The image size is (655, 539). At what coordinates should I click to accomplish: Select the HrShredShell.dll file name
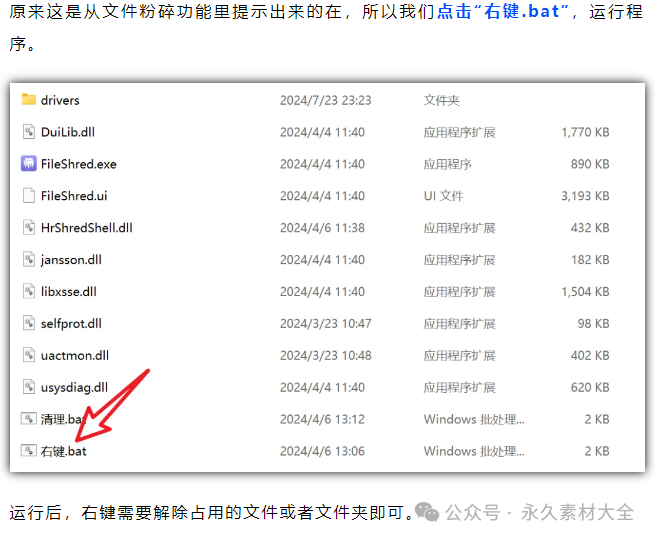point(86,228)
